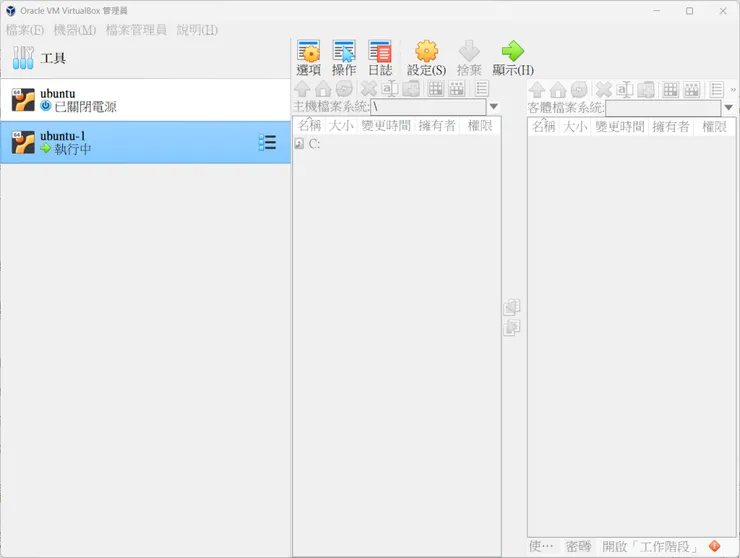740x558 pixels.
Task: Open the 檔案(F) menu
Action: tap(25, 30)
